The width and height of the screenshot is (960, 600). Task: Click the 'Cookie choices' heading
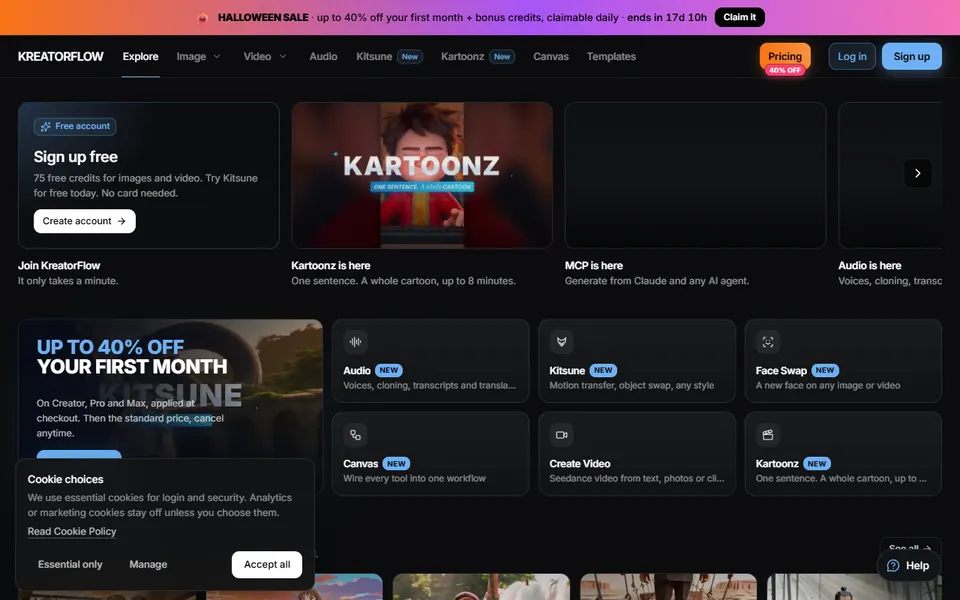pyautogui.click(x=66, y=479)
